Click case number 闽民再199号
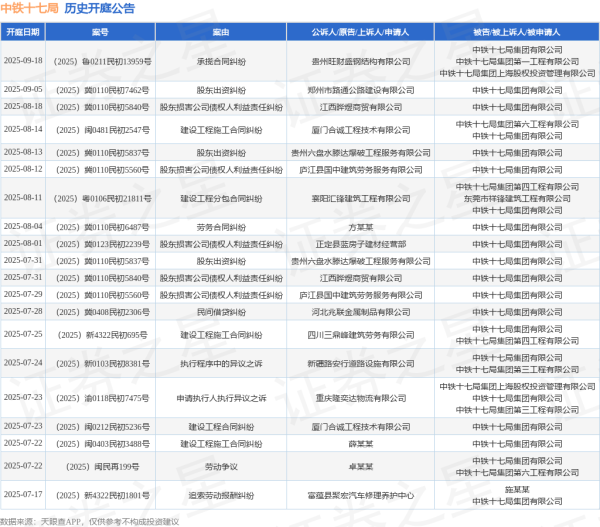The height and width of the screenshot is (527, 600). 102,467
